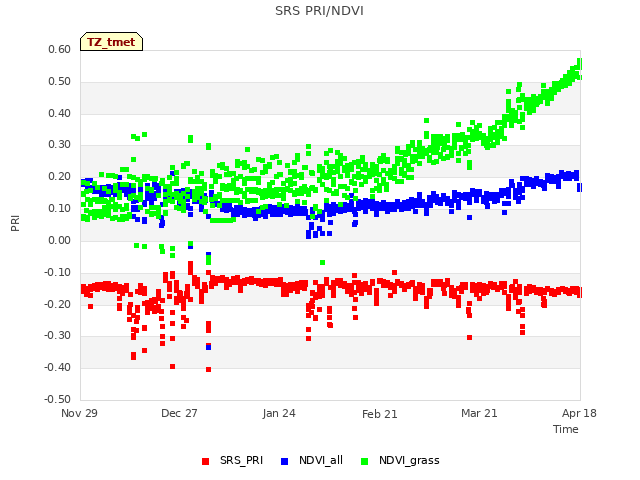Click the -0.10 y-axis tick label
640x480 pixels.
[58, 272]
